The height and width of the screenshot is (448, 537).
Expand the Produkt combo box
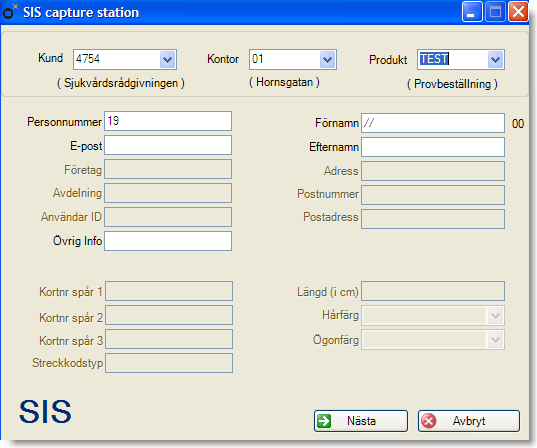(495, 60)
